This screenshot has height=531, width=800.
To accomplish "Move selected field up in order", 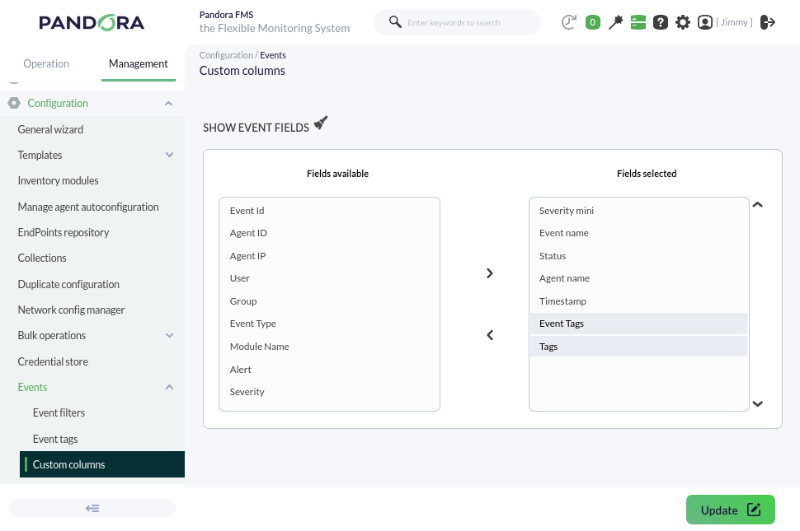I will click(x=758, y=205).
